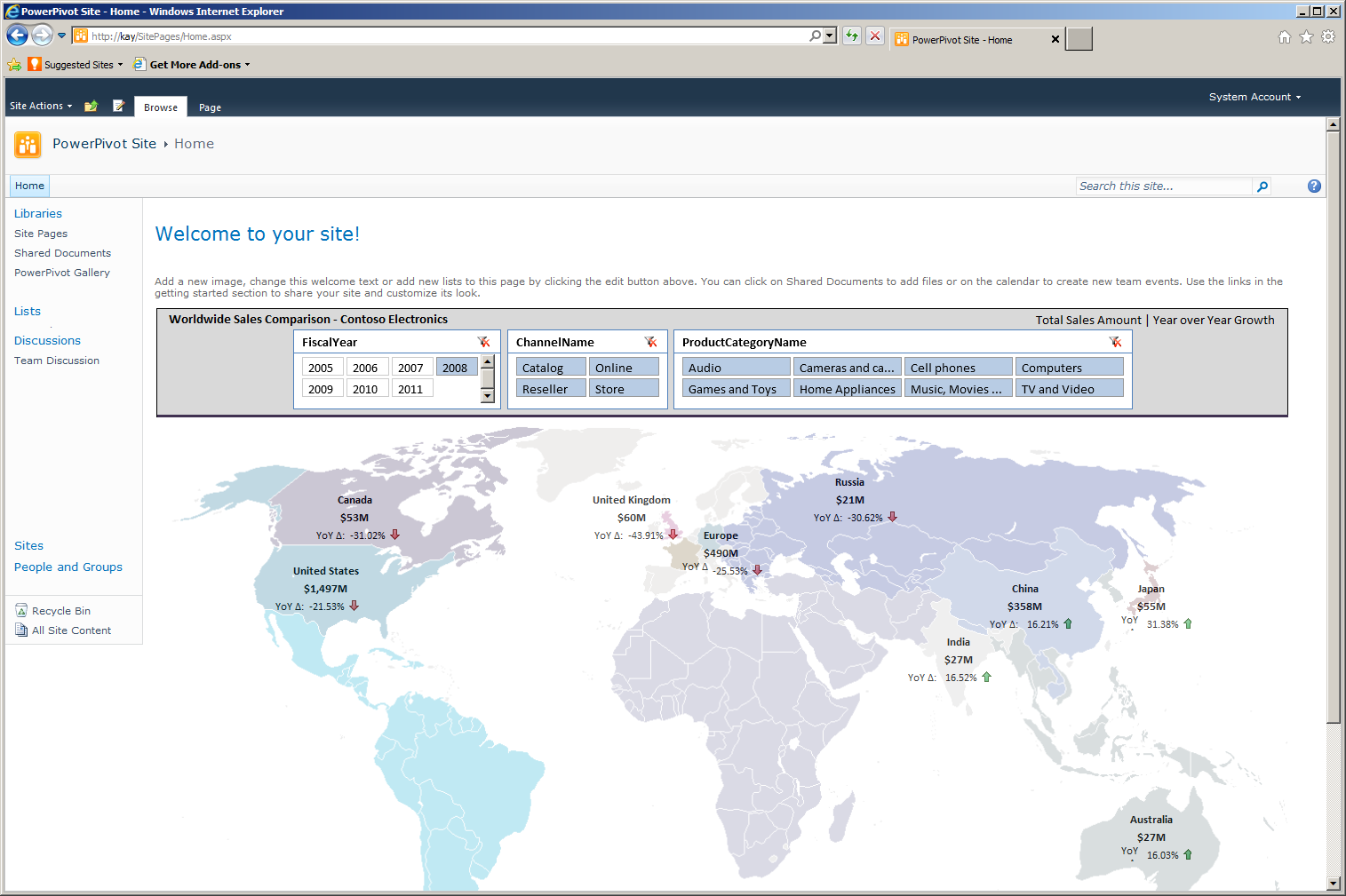Toggle the Online channel filter
This screenshot has width=1346, height=896.
[x=624, y=368]
